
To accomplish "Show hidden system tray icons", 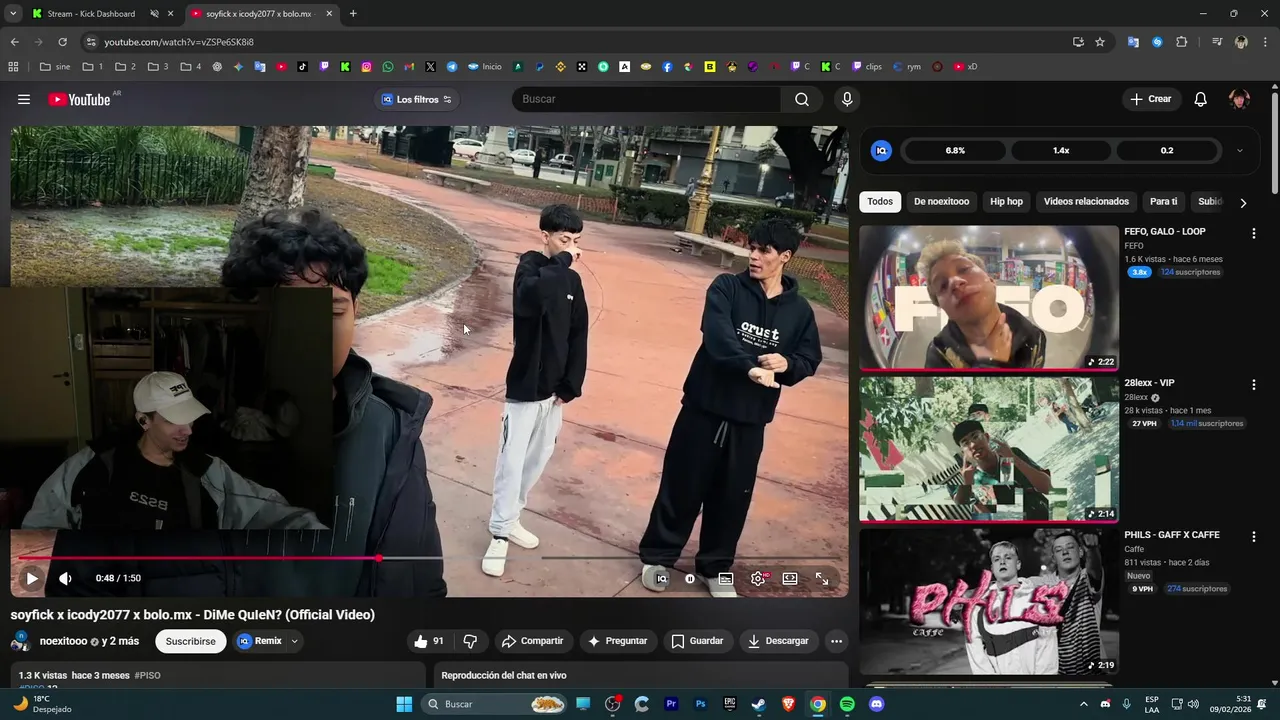I will point(1083,704).
